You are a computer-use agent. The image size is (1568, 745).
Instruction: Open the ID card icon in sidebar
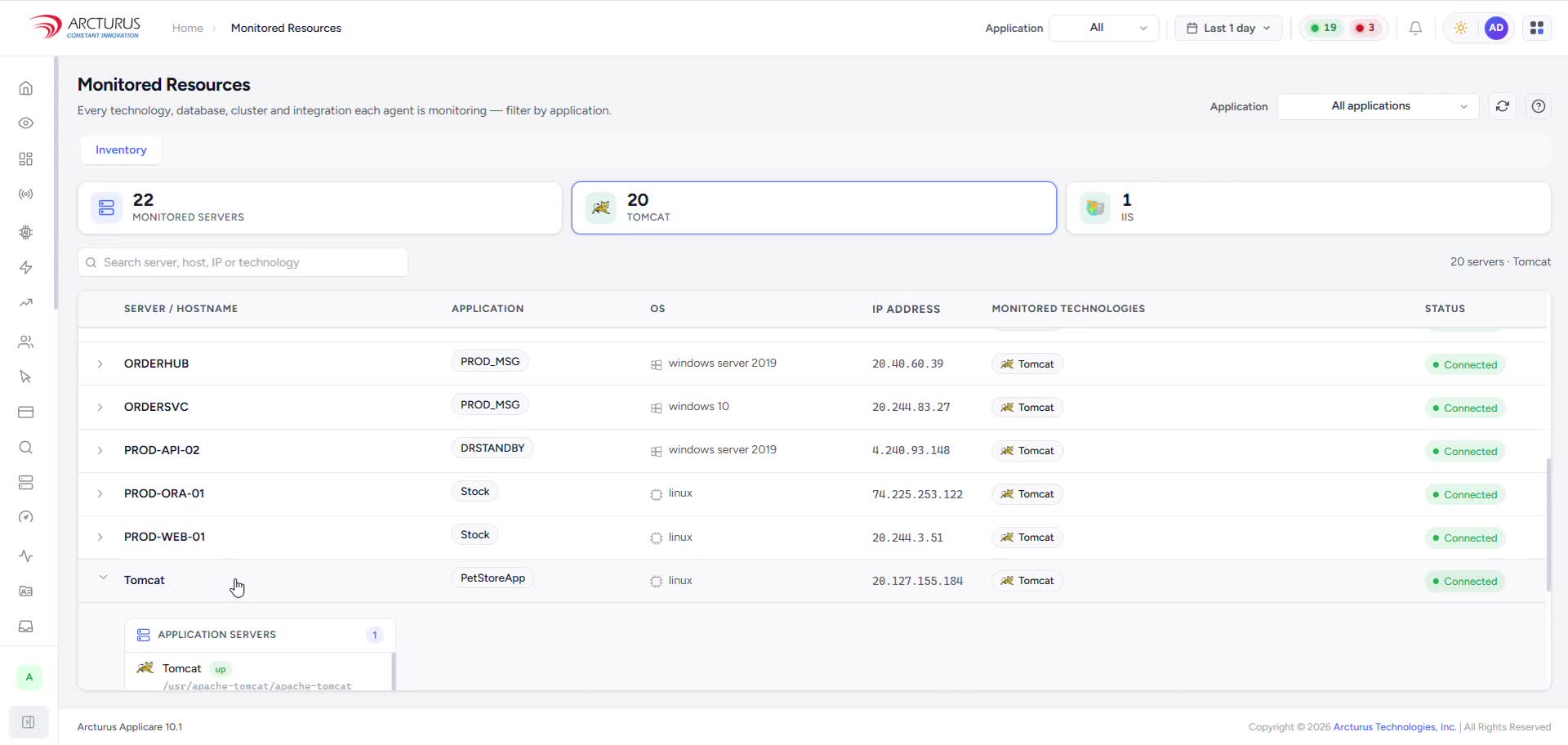click(x=26, y=591)
